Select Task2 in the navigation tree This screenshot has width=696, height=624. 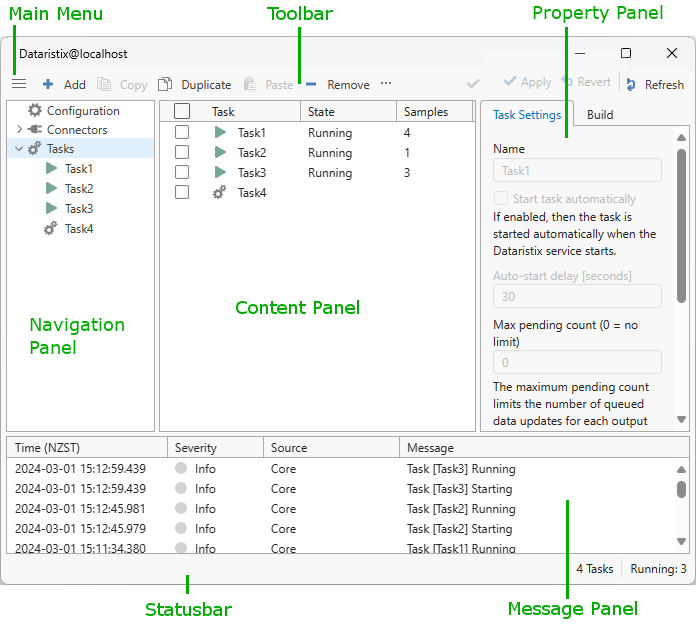click(x=78, y=189)
